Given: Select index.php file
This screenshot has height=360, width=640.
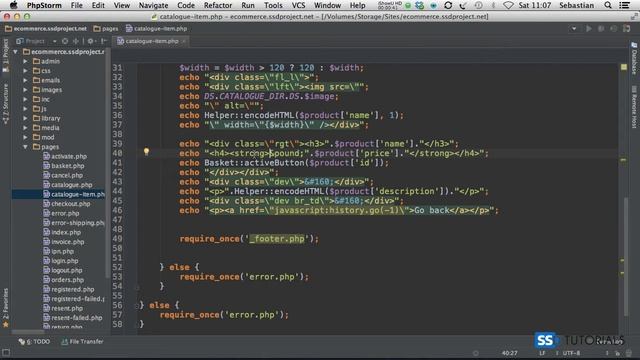Looking at the screenshot, I should coord(62,232).
